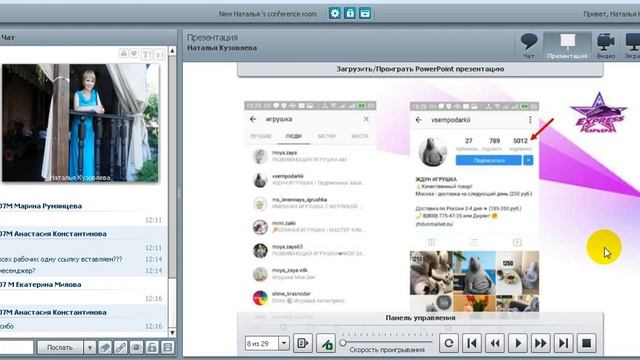Open conference room settings gear icon
Image resolution: width=640 pixels, height=360 pixels.
[335, 13]
